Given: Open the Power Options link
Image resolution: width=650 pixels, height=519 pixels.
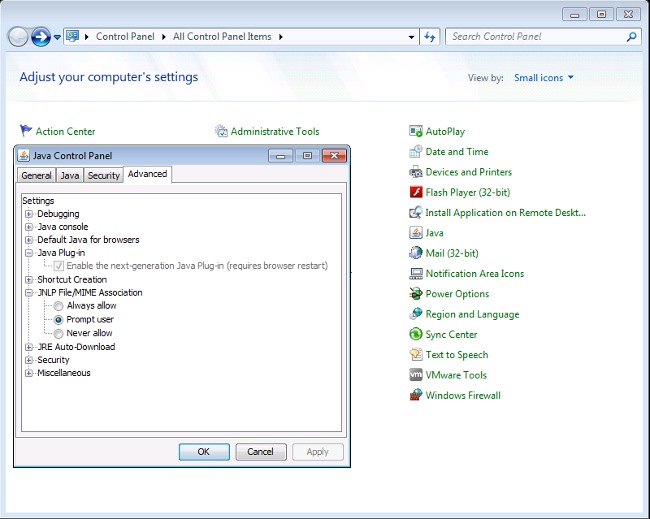Looking at the screenshot, I should 457,294.
